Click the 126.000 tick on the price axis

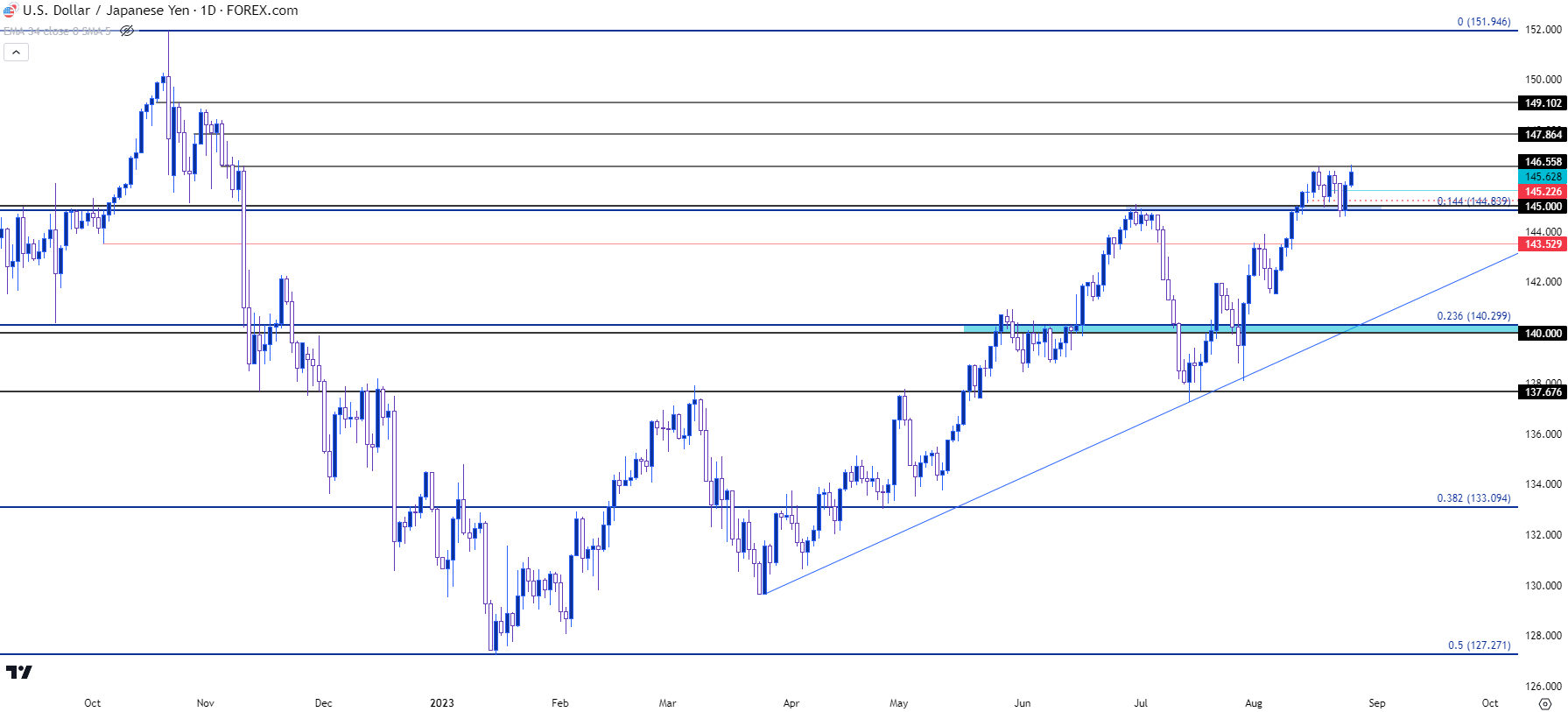click(1543, 687)
